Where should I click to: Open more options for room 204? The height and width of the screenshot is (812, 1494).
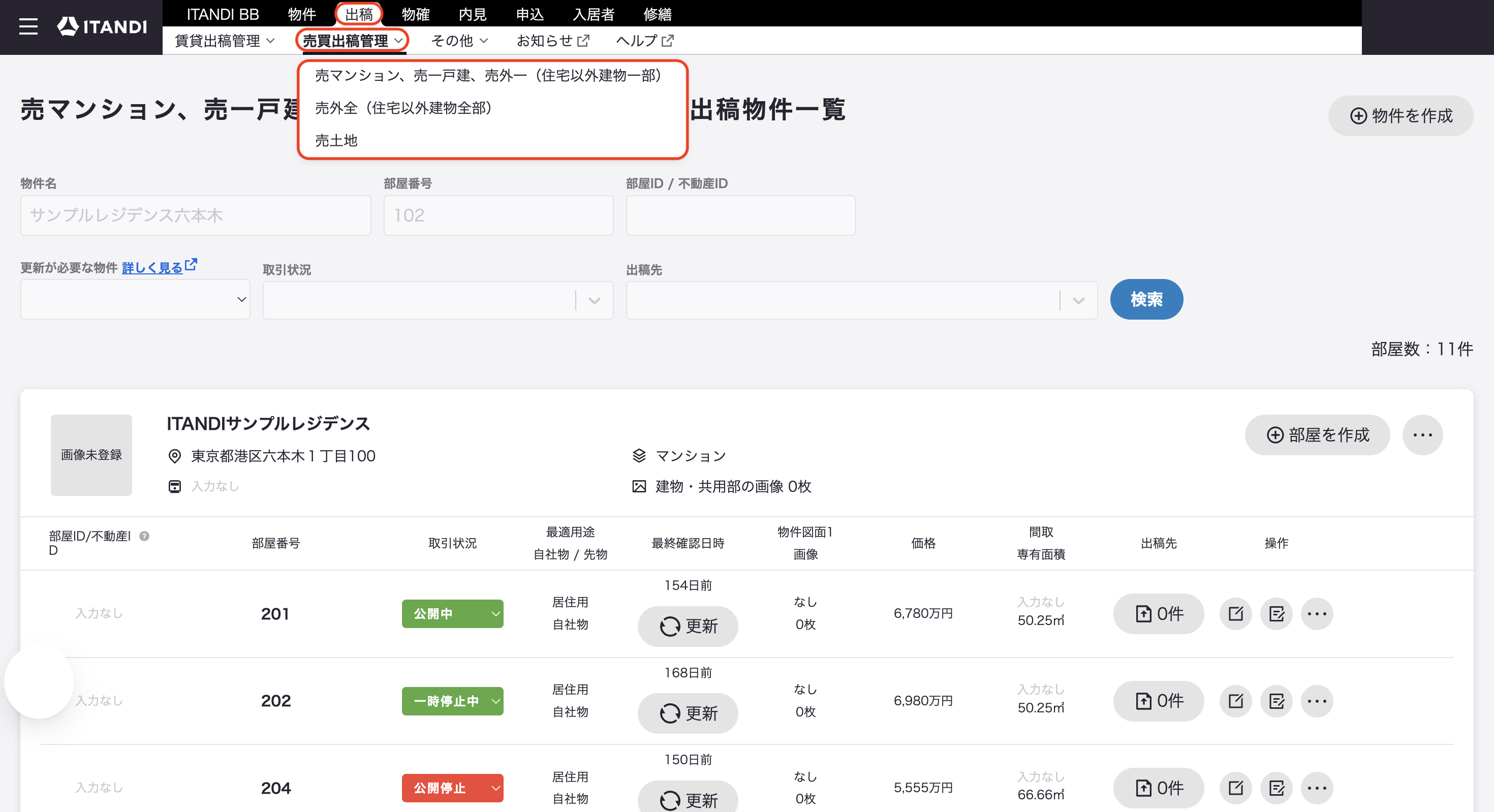click(x=1317, y=788)
